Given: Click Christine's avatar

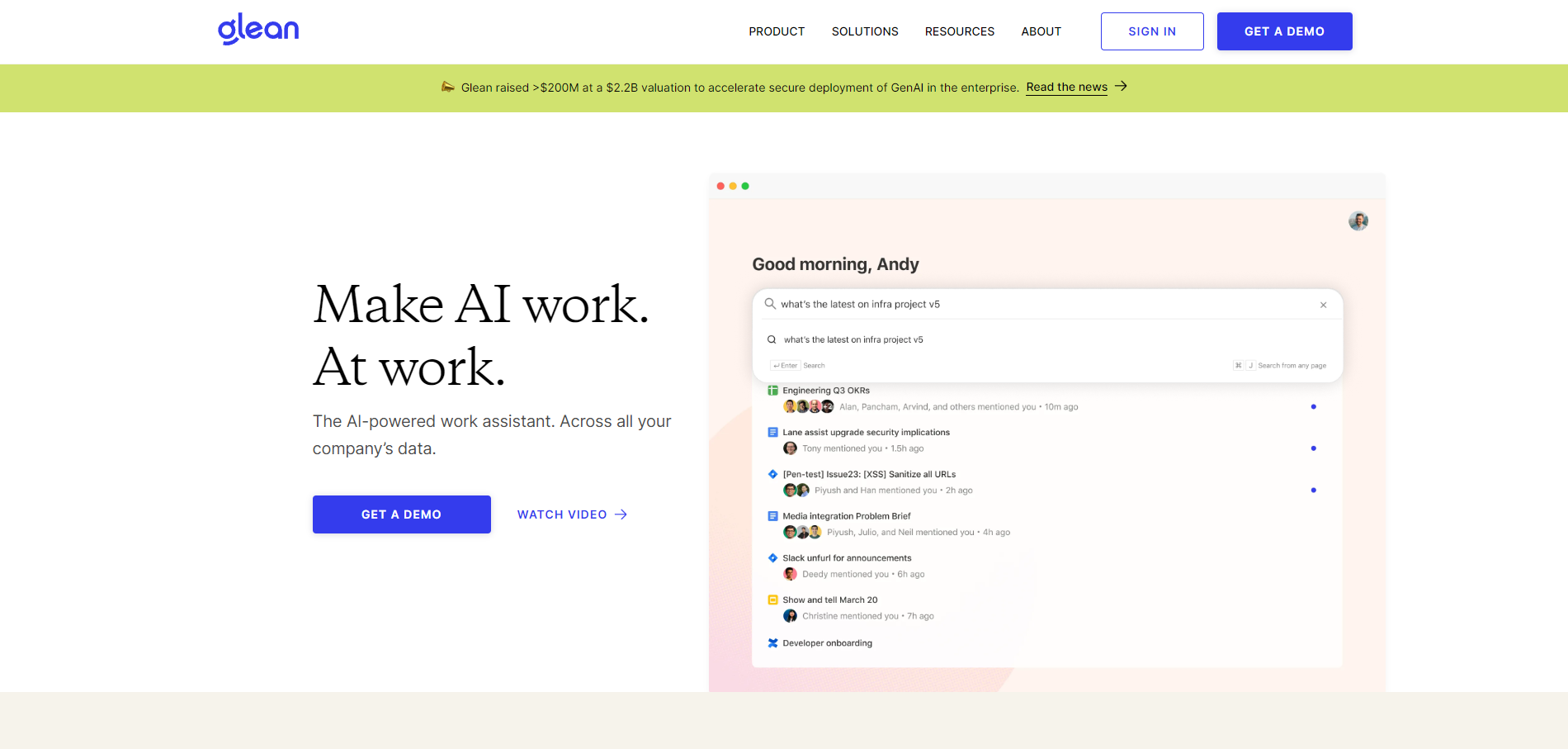Looking at the screenshot, I should [x=790, y=616].
